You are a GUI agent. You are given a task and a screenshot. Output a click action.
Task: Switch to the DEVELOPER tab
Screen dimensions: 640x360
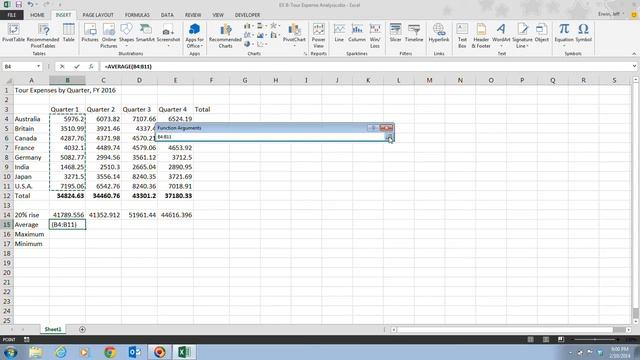click(x=247, y=15)
